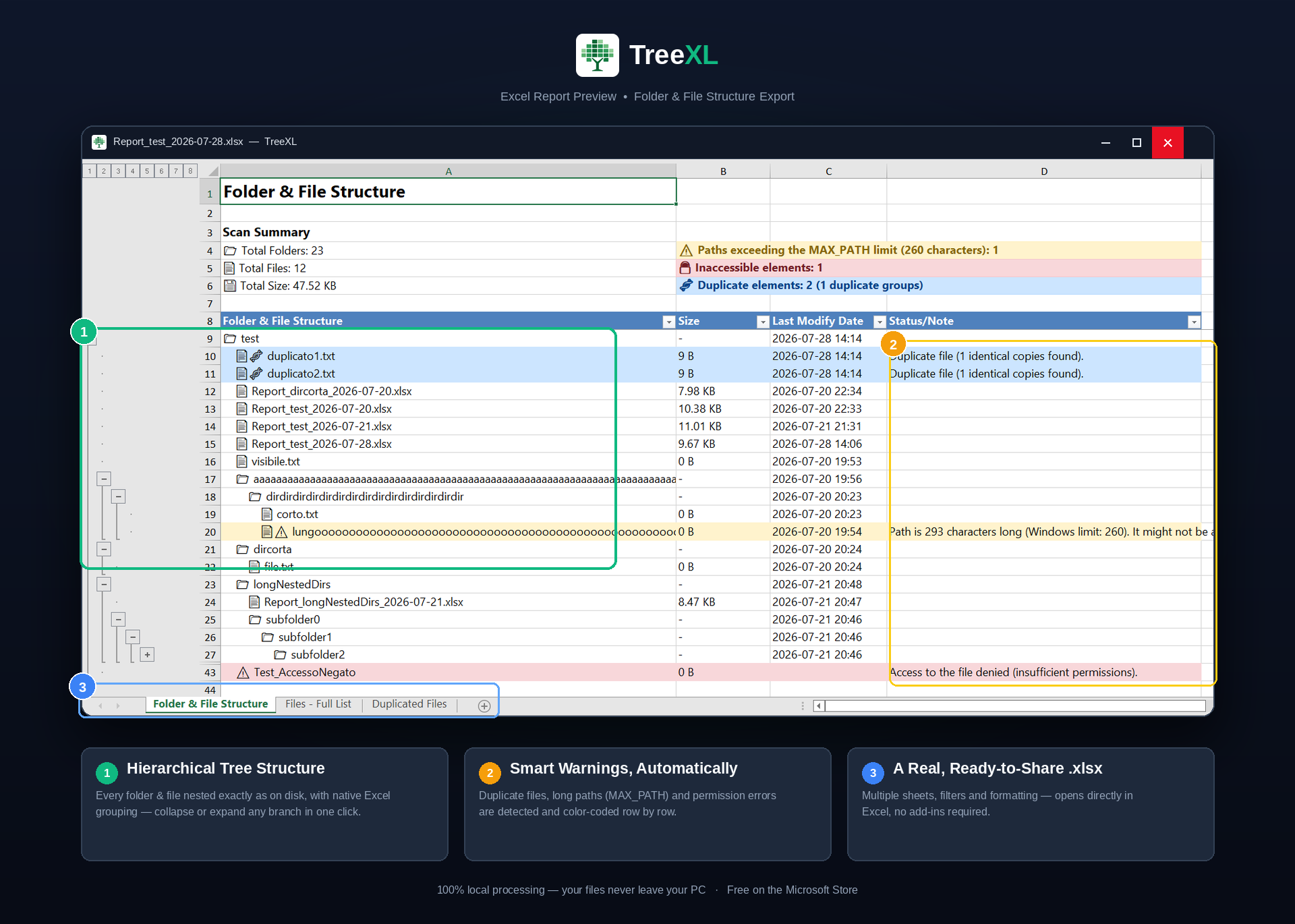1295x924 pixels.
Task: Select cell with size 11.01 KB
Action: [723, 426]
